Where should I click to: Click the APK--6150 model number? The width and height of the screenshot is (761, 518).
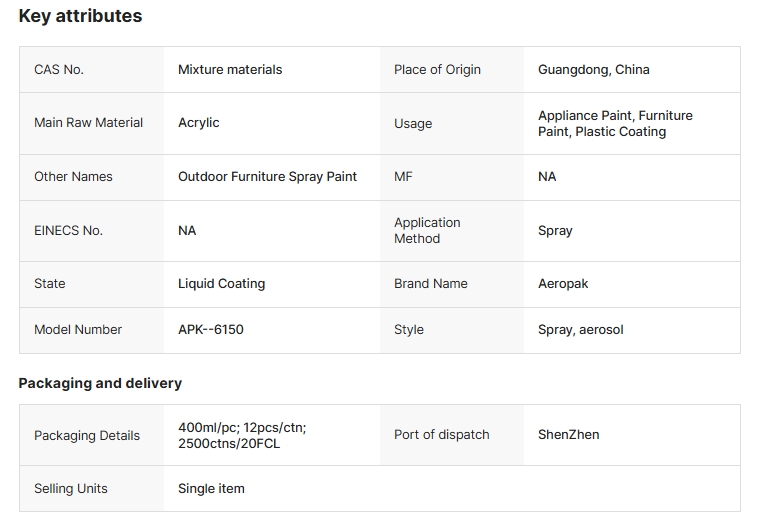point(211,330)
